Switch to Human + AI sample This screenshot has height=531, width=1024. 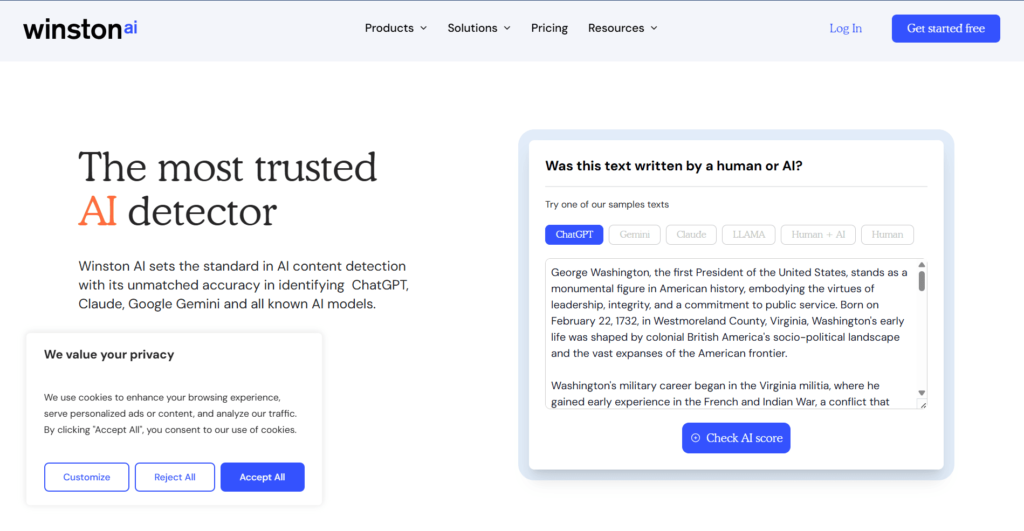tap(818, 235)
